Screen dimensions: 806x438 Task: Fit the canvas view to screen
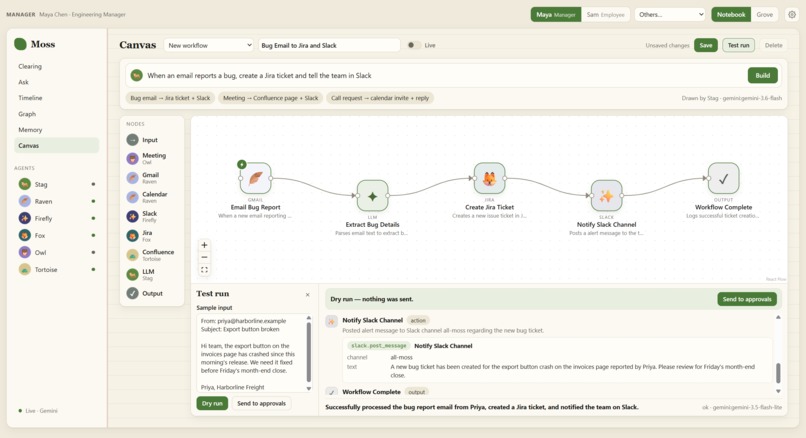pyautogui.click(x=204, y=269)
